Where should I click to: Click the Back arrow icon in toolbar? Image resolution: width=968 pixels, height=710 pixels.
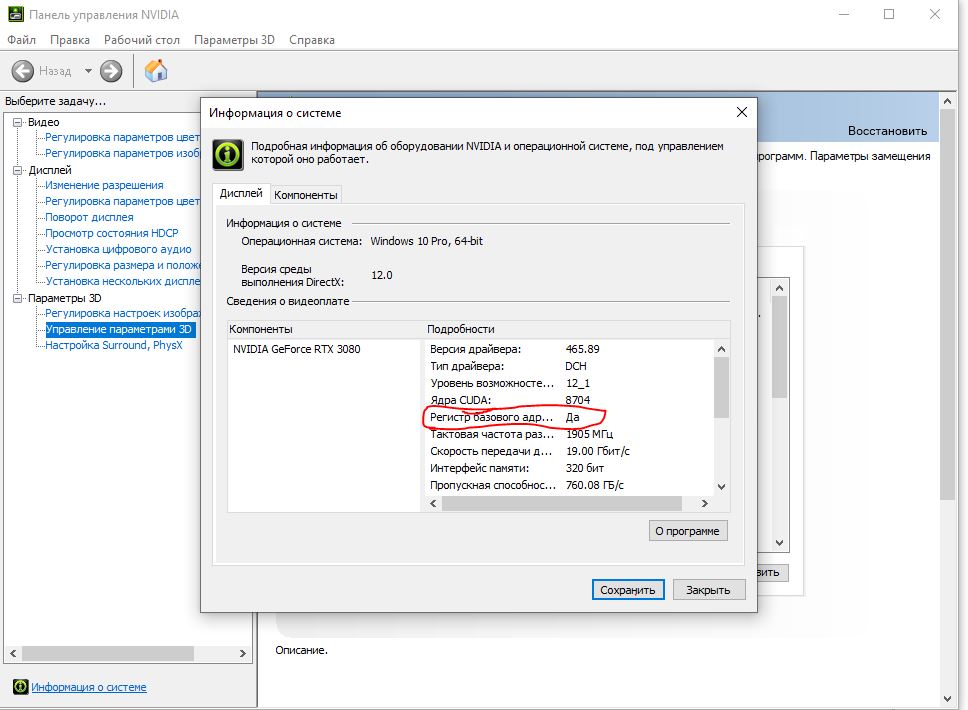[x=23, y=71]
